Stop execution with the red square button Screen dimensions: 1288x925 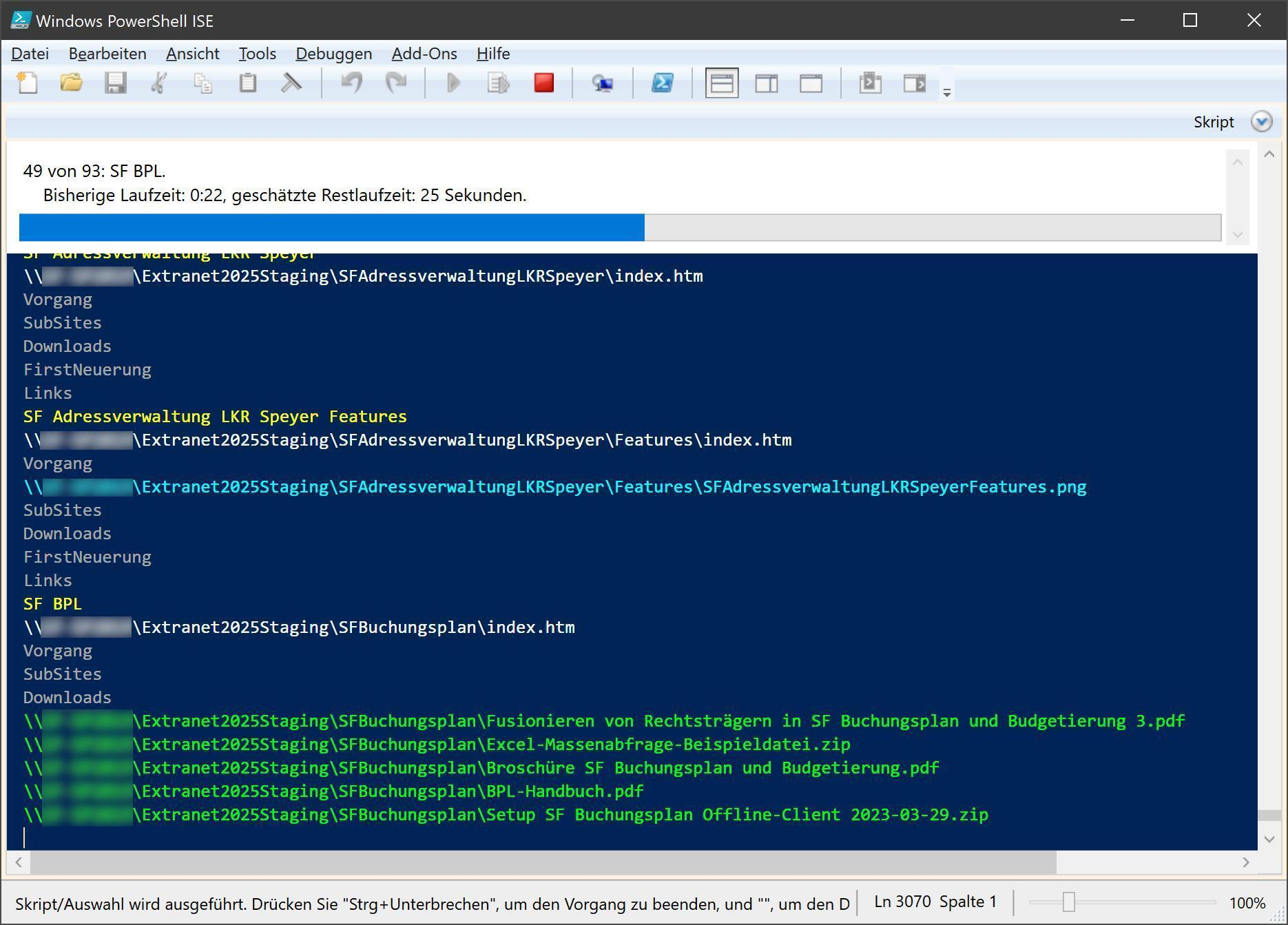544,83
